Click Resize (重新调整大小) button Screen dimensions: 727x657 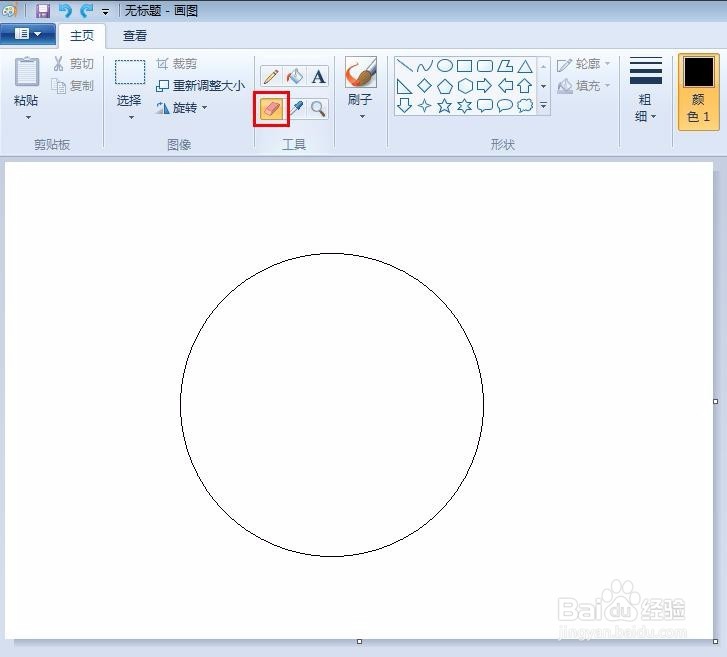point(201,86)
